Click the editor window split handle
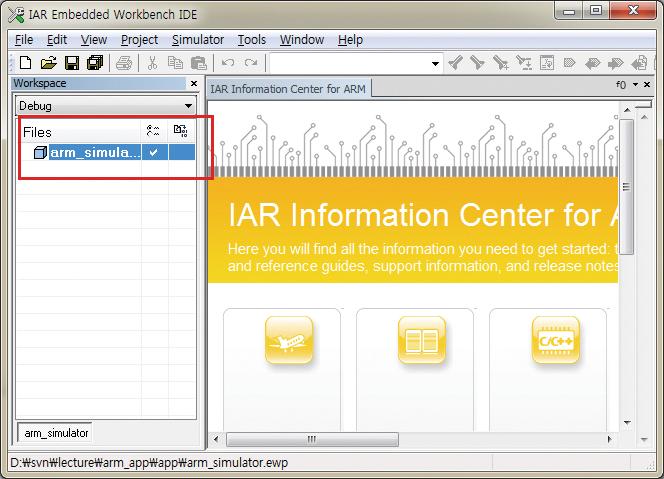Image resolution: width=664 pixels, height=479 pixels. pos(644,104)
